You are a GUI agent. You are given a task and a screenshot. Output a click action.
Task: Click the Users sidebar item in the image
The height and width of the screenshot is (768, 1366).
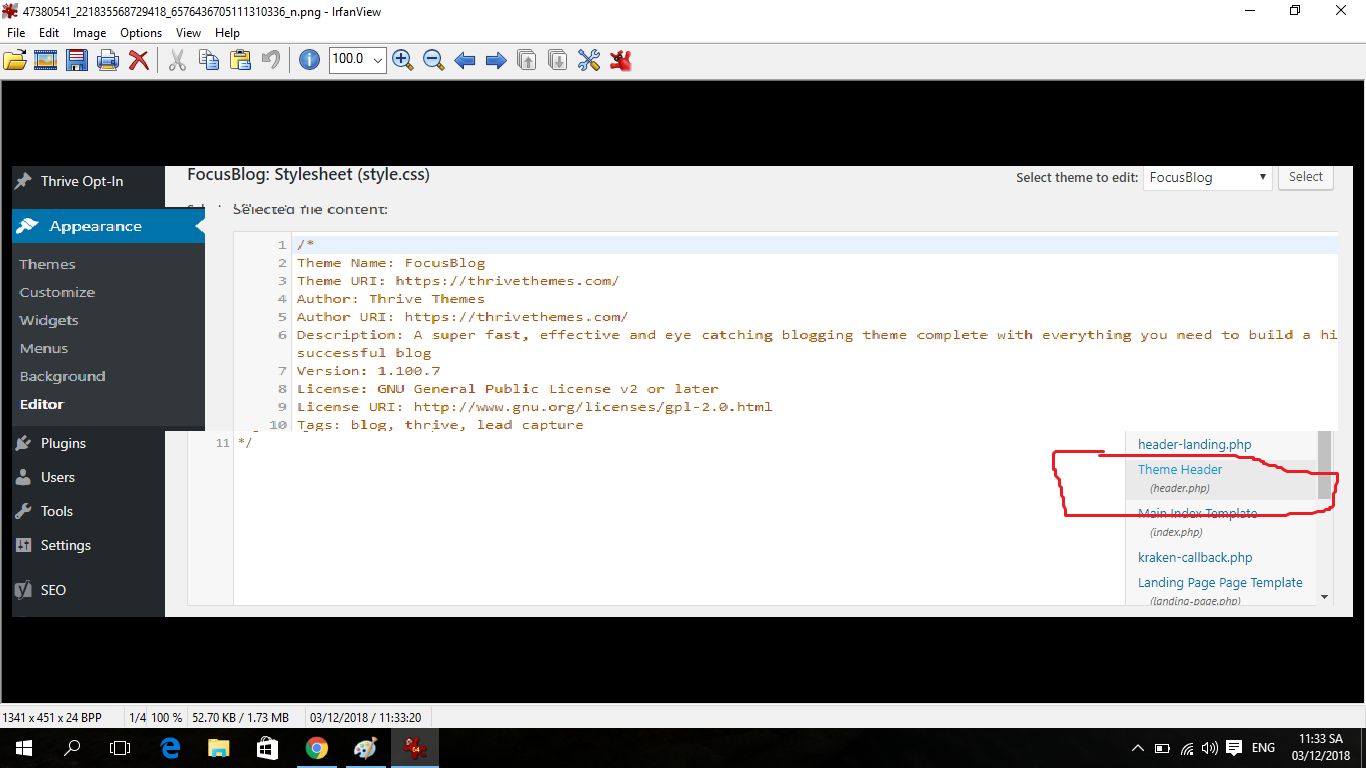pos(58,477)
